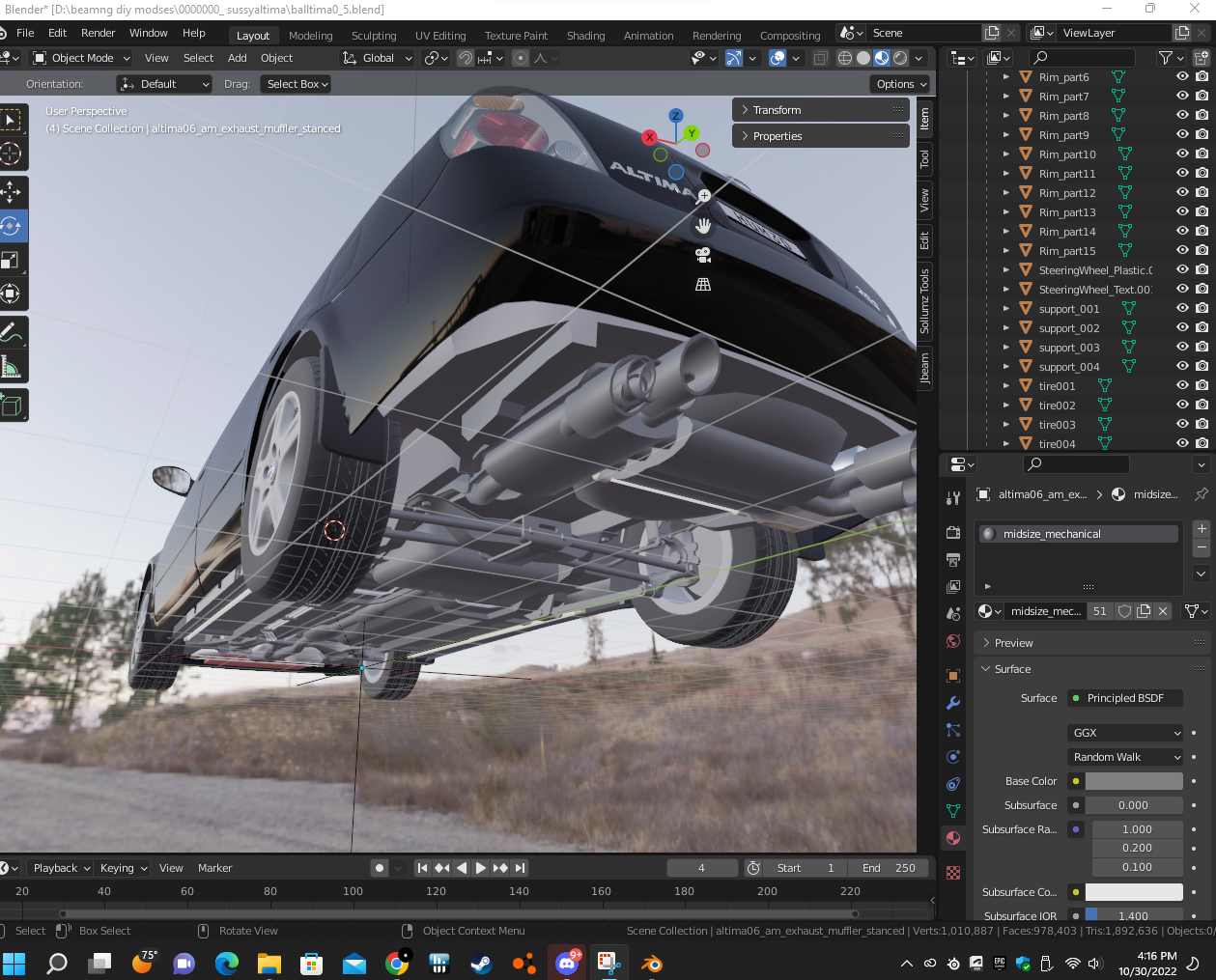Viewport: 1216px width, 980px height.
Task: Open the Render menu
Action: coord(99,33)
